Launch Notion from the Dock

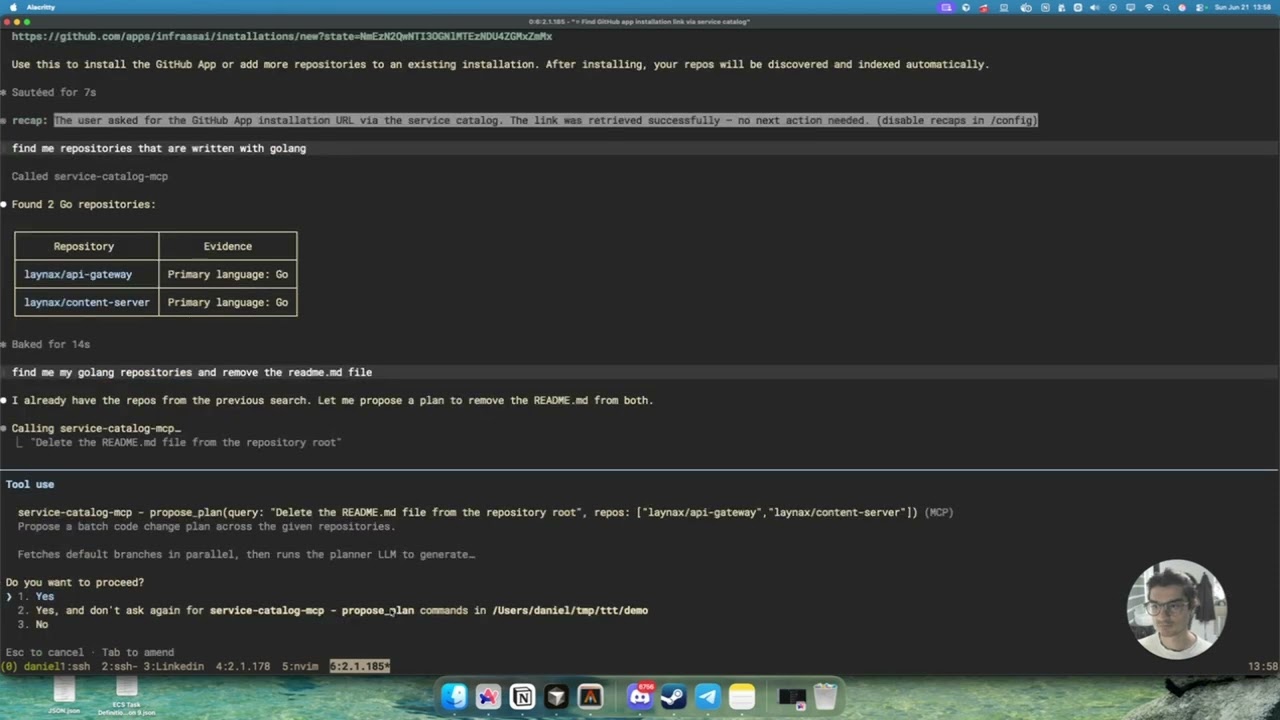pos(522,696)
